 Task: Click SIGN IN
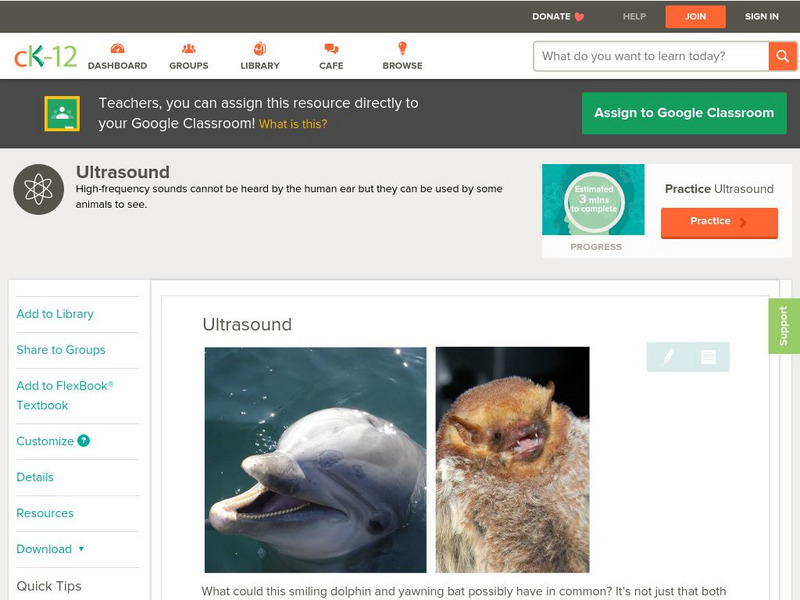coord(762,16)
